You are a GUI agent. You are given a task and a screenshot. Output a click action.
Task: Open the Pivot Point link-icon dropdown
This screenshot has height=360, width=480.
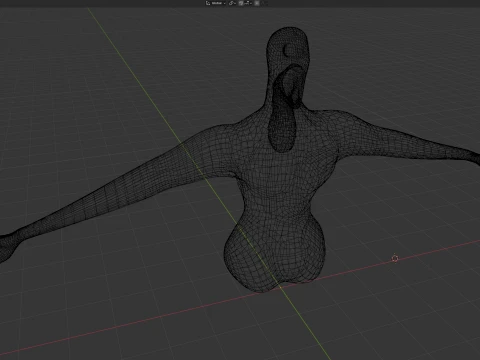[x=232, y=3]
